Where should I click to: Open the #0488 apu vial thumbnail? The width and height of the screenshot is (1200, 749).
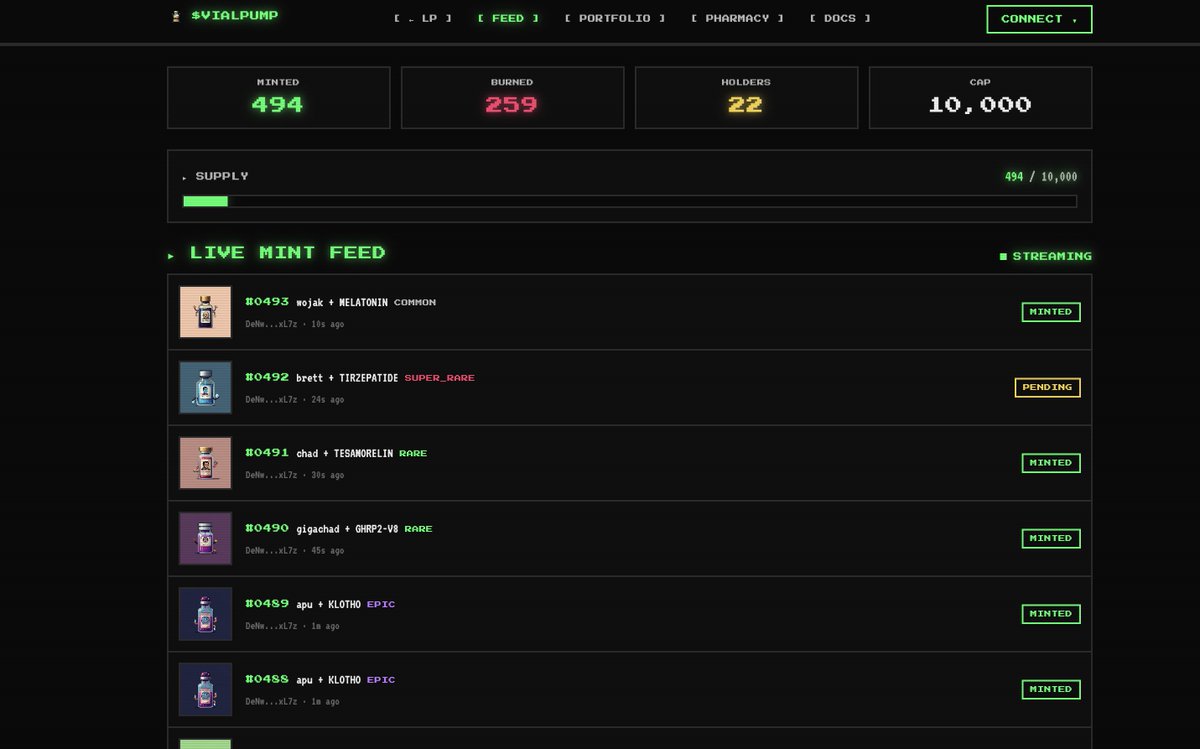(205, 689)
